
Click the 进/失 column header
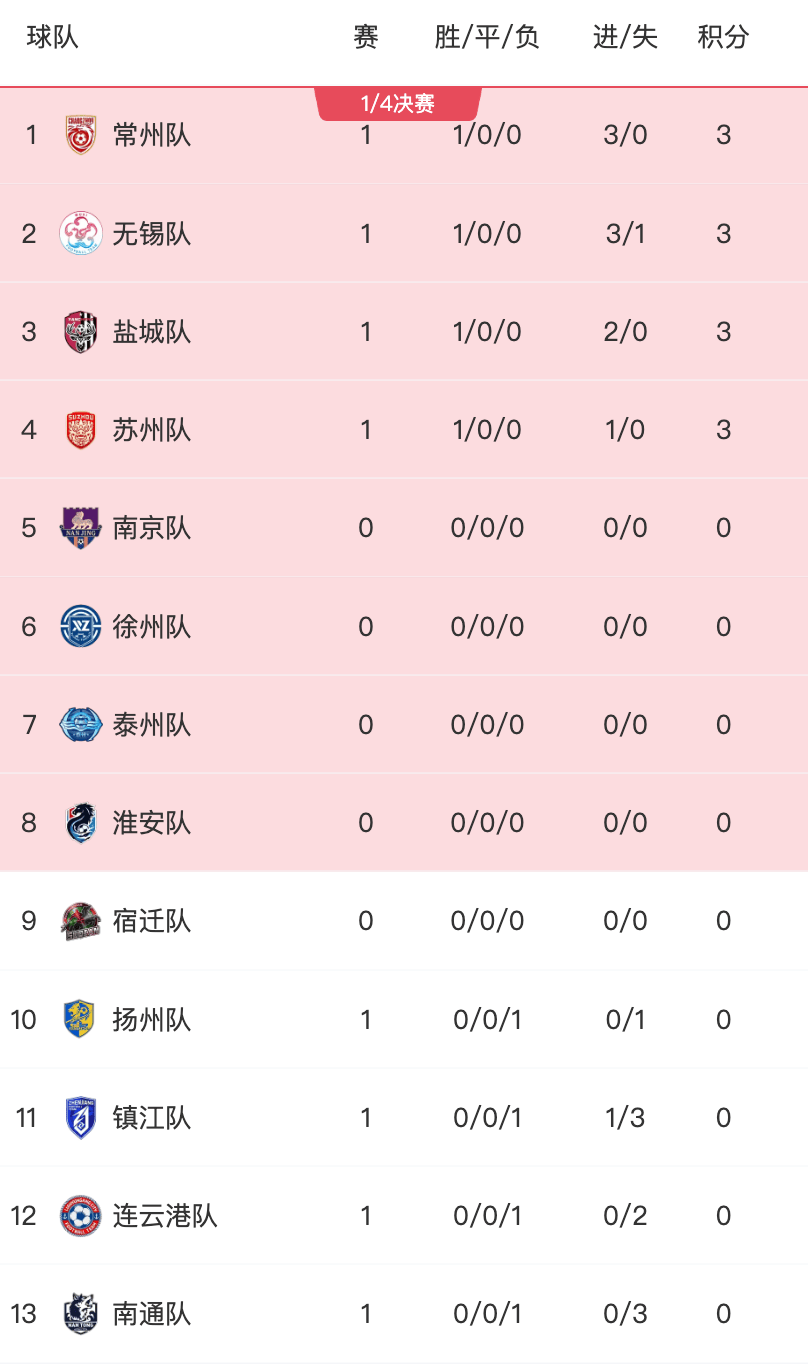pyautogui.click(x=625, y=38)
